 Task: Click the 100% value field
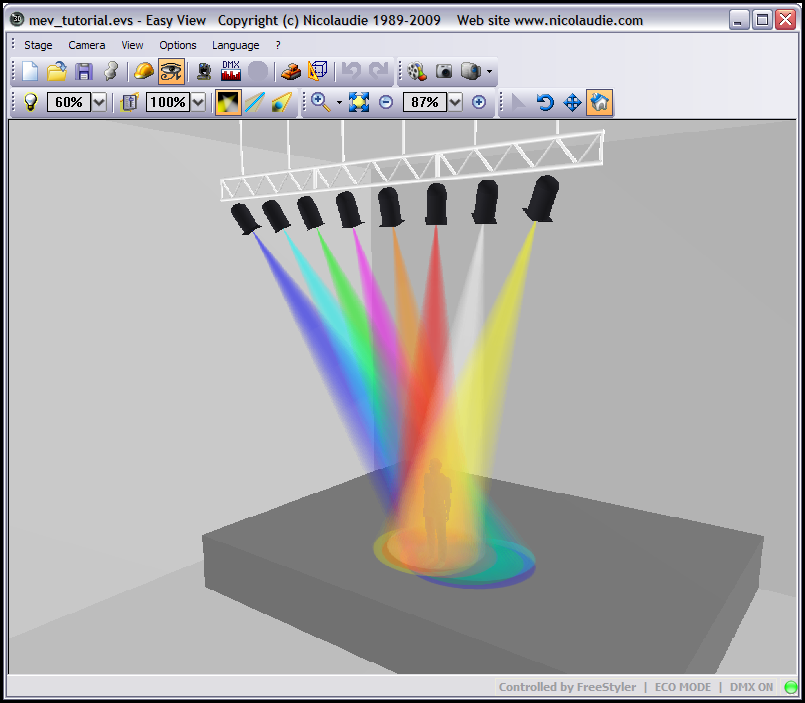(x=167, y=102)
